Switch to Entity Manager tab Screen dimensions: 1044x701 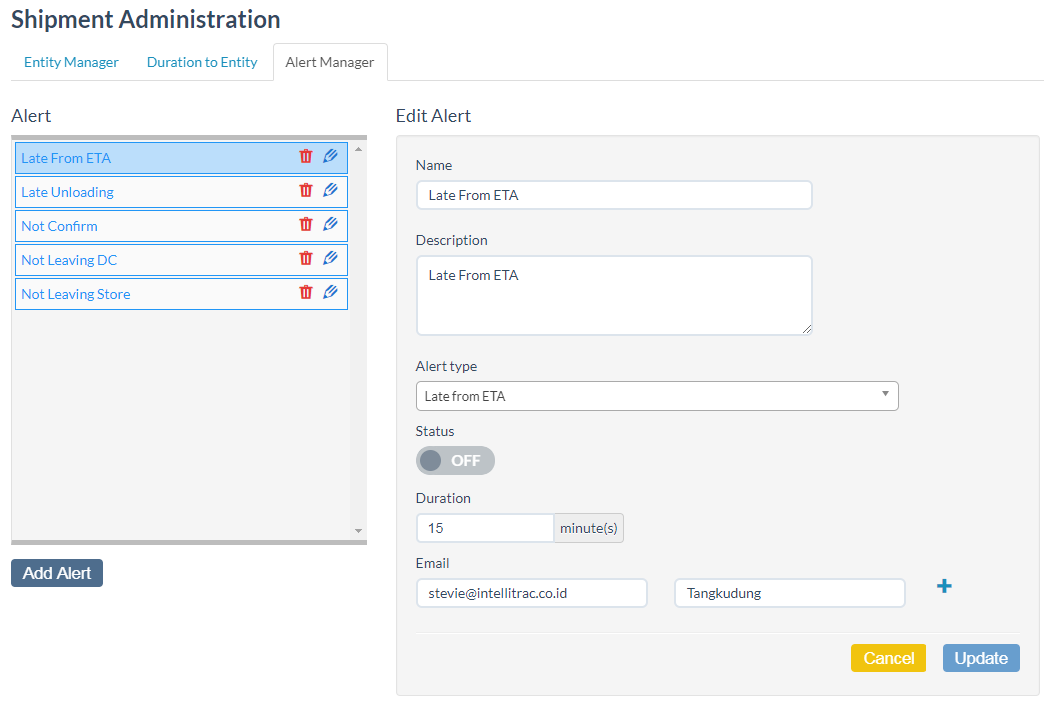click(x=71, y=62)
